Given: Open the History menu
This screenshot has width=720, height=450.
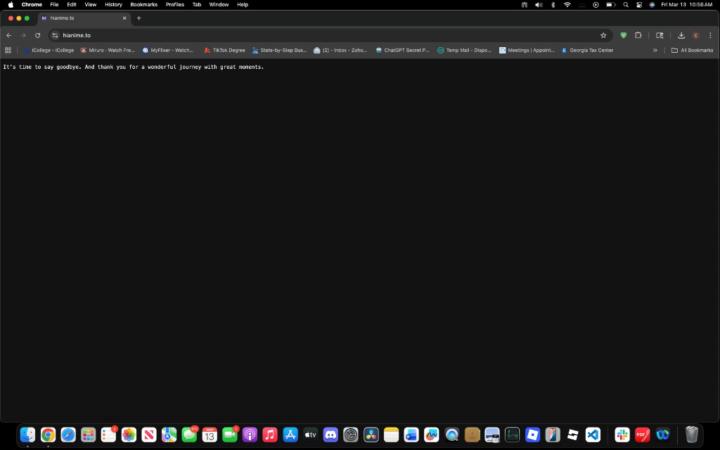Looking at the screenshot, I should tap(113, 5).
